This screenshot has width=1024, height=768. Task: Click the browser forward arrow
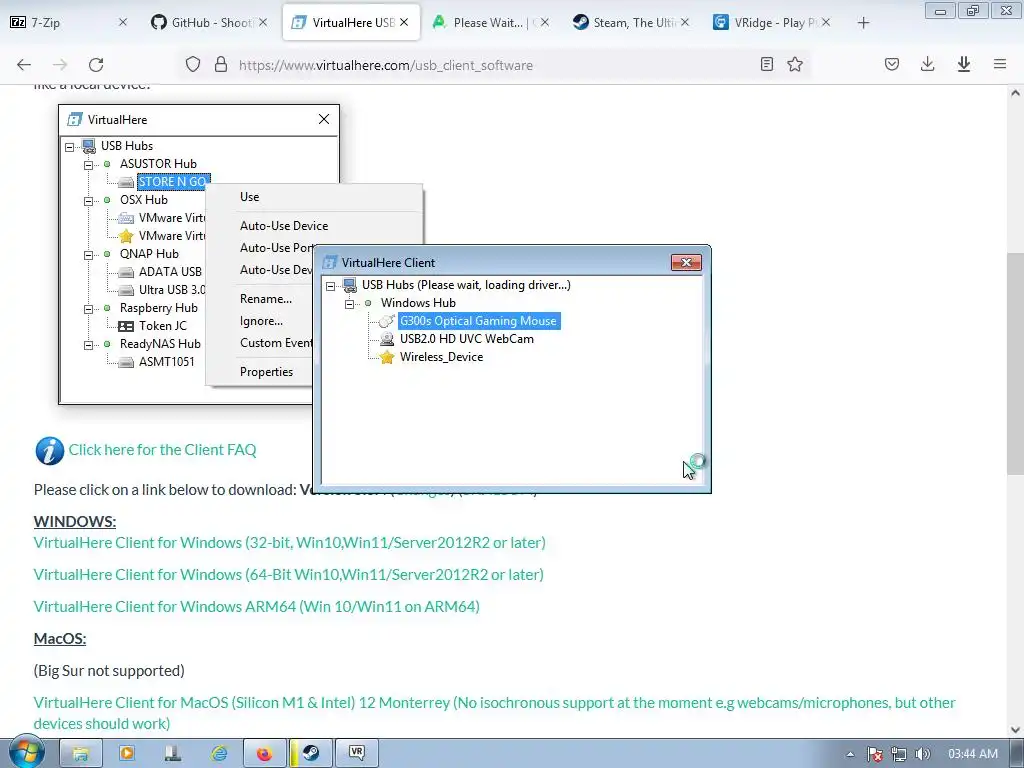60,64
